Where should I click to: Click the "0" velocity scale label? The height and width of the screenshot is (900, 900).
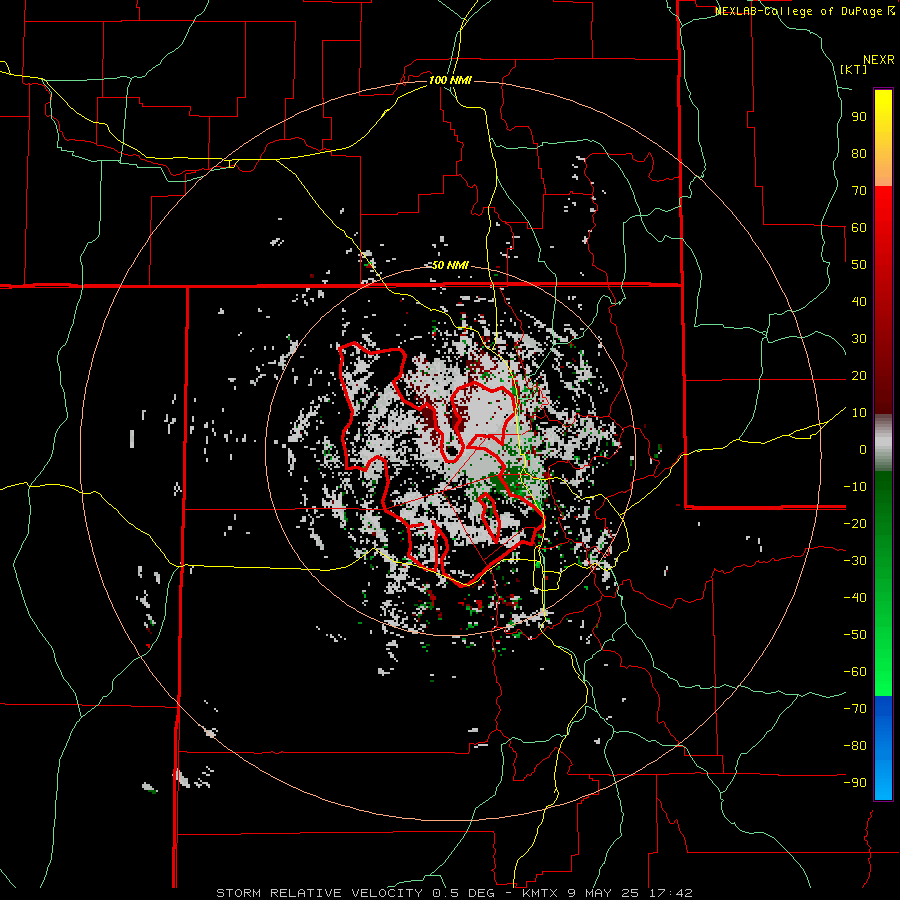pos(863,450)
